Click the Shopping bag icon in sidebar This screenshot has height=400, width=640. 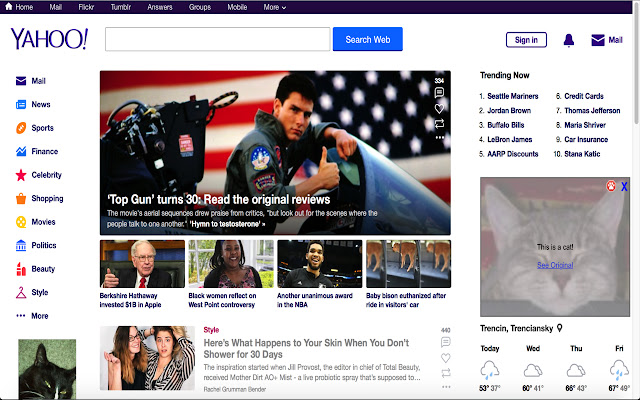[21, 199]
